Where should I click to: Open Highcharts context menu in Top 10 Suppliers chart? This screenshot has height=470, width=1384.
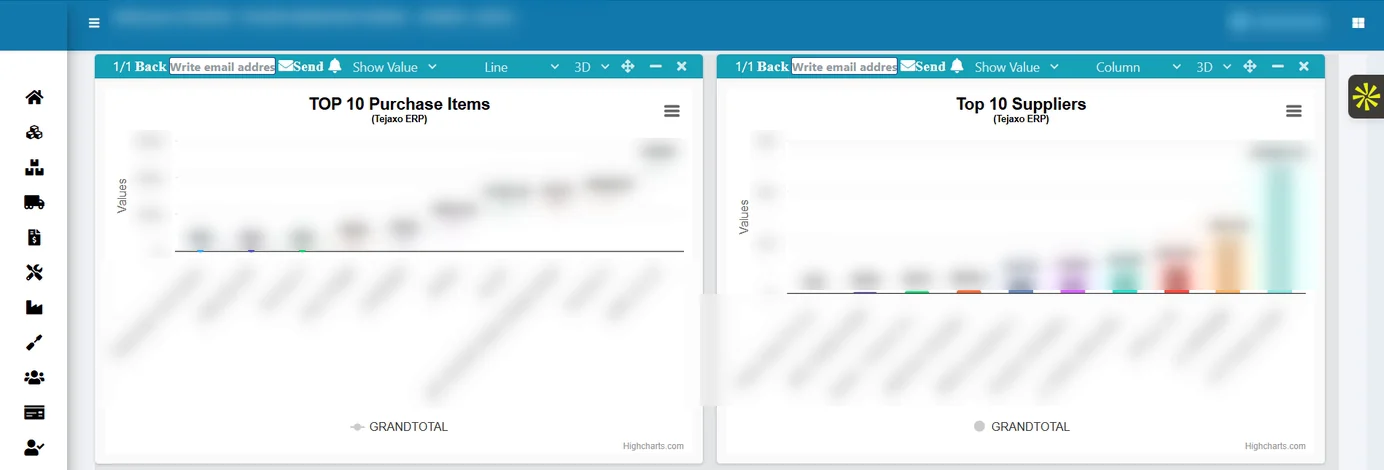[1294, 111]
